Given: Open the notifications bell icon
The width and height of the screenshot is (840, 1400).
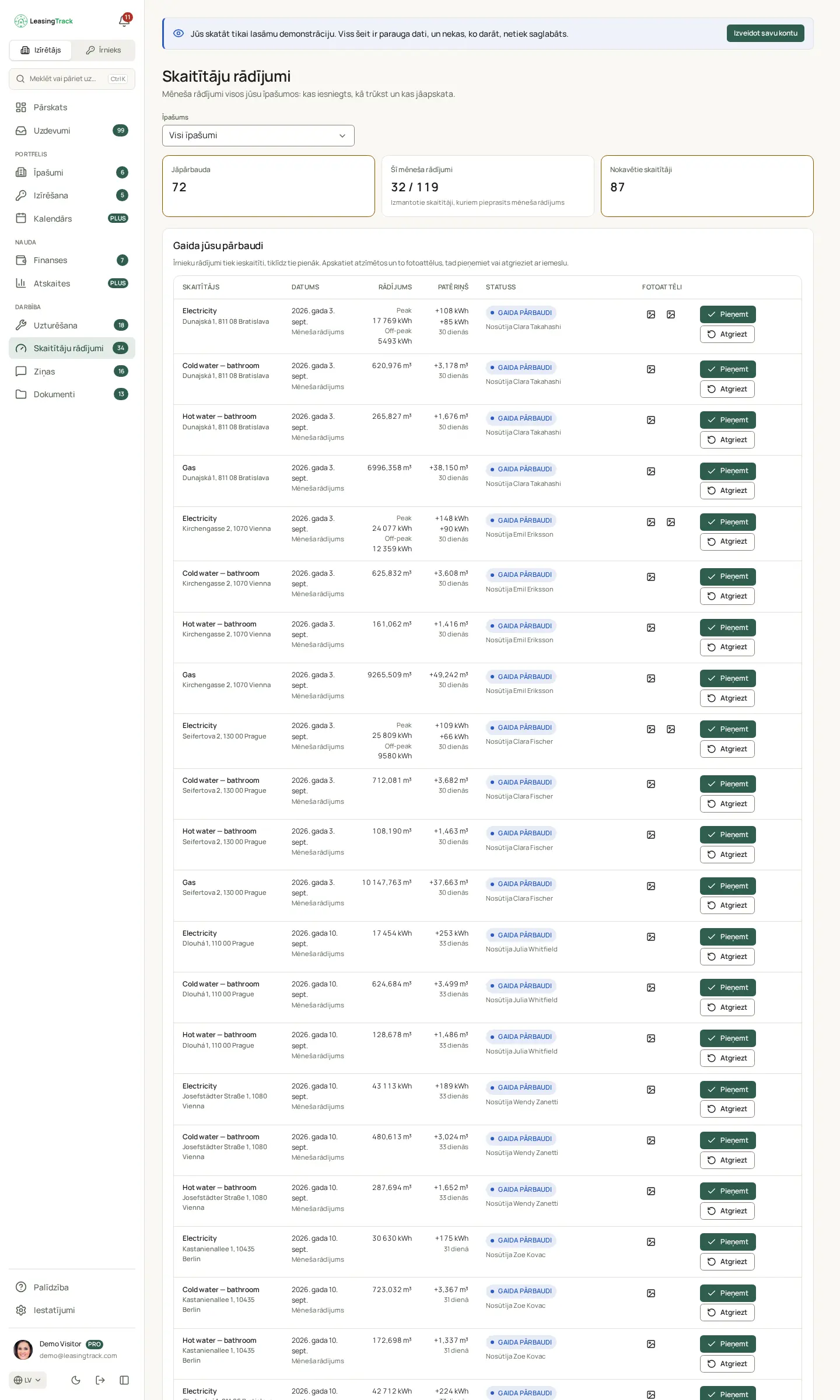Looking at the screenshot, I should 124,21.
